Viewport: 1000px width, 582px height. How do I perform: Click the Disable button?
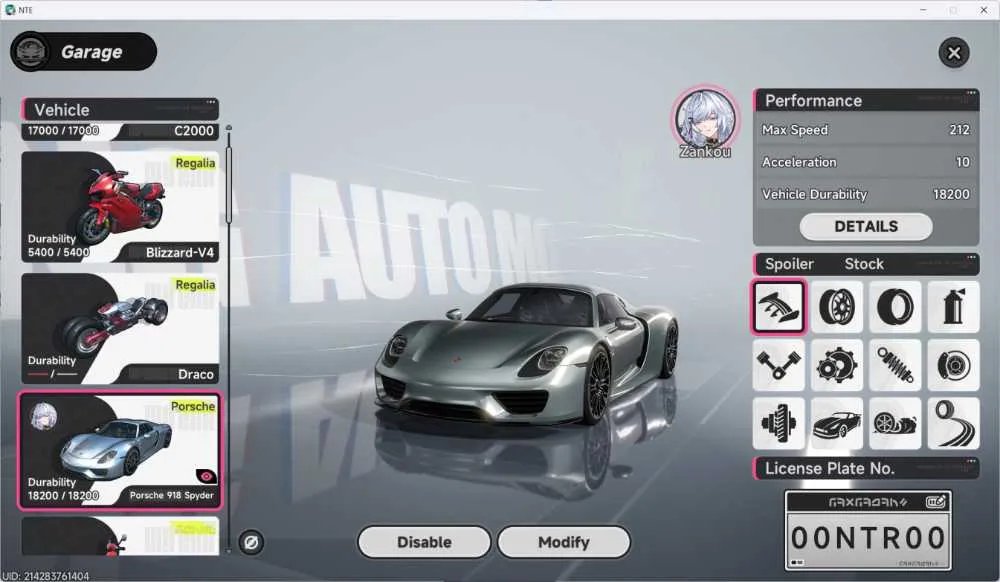[x=424, y=542]
